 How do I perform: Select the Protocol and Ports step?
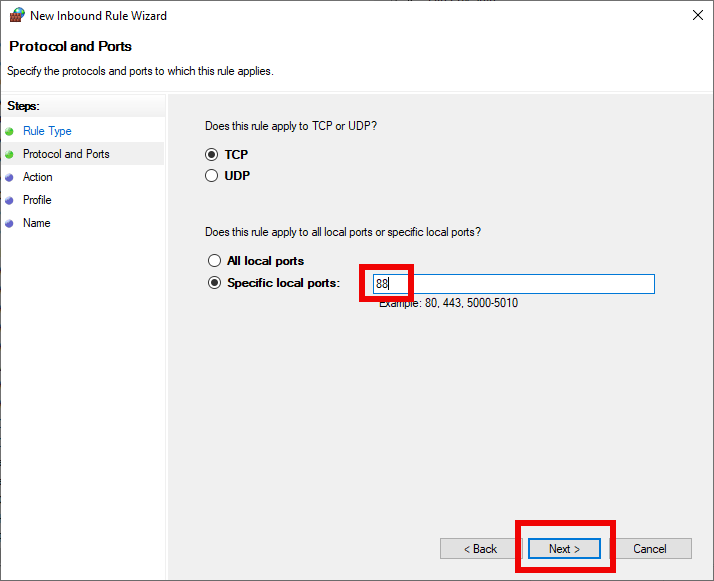pos(66,154)
